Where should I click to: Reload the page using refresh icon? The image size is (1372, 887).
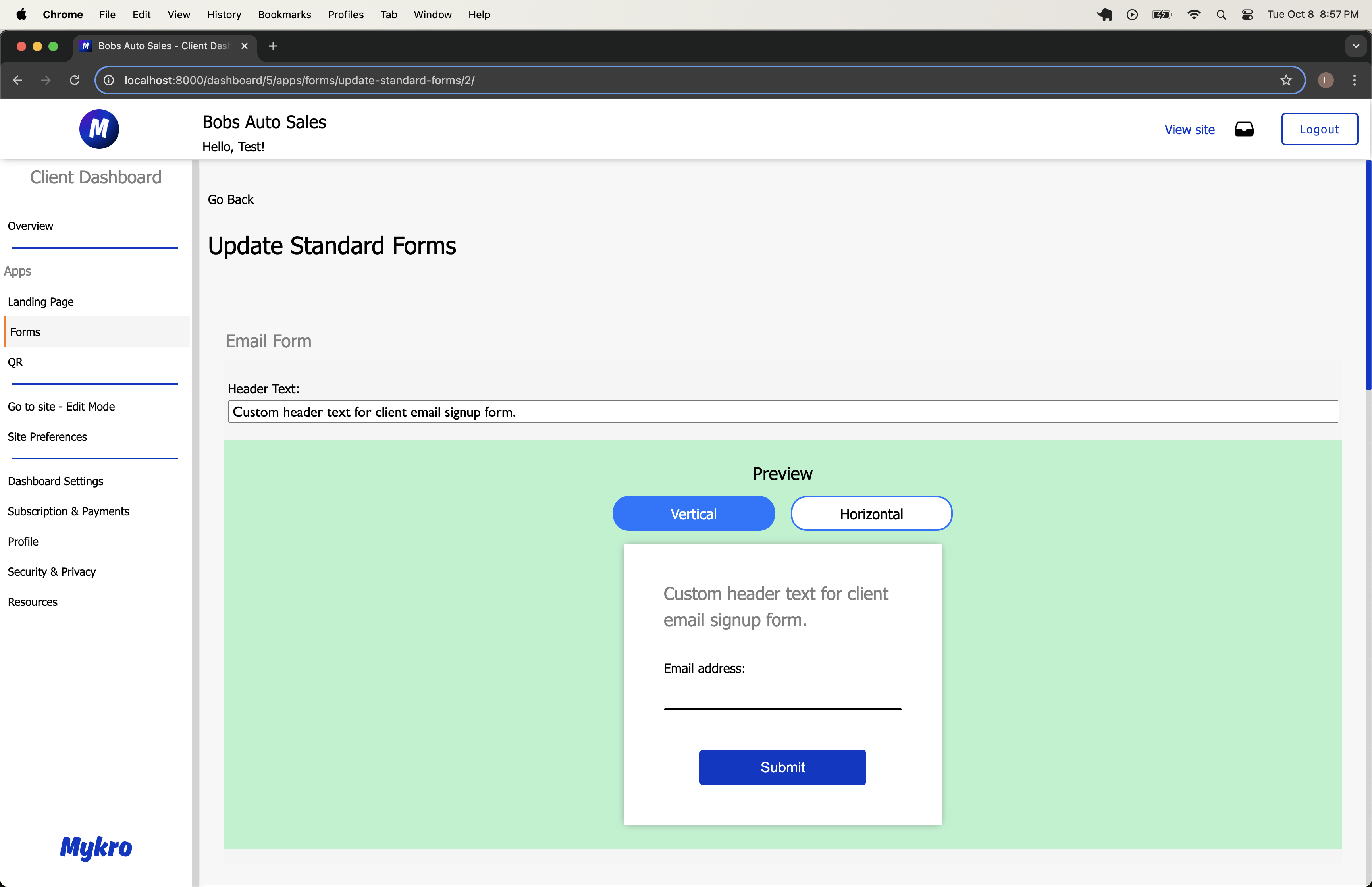75,81
